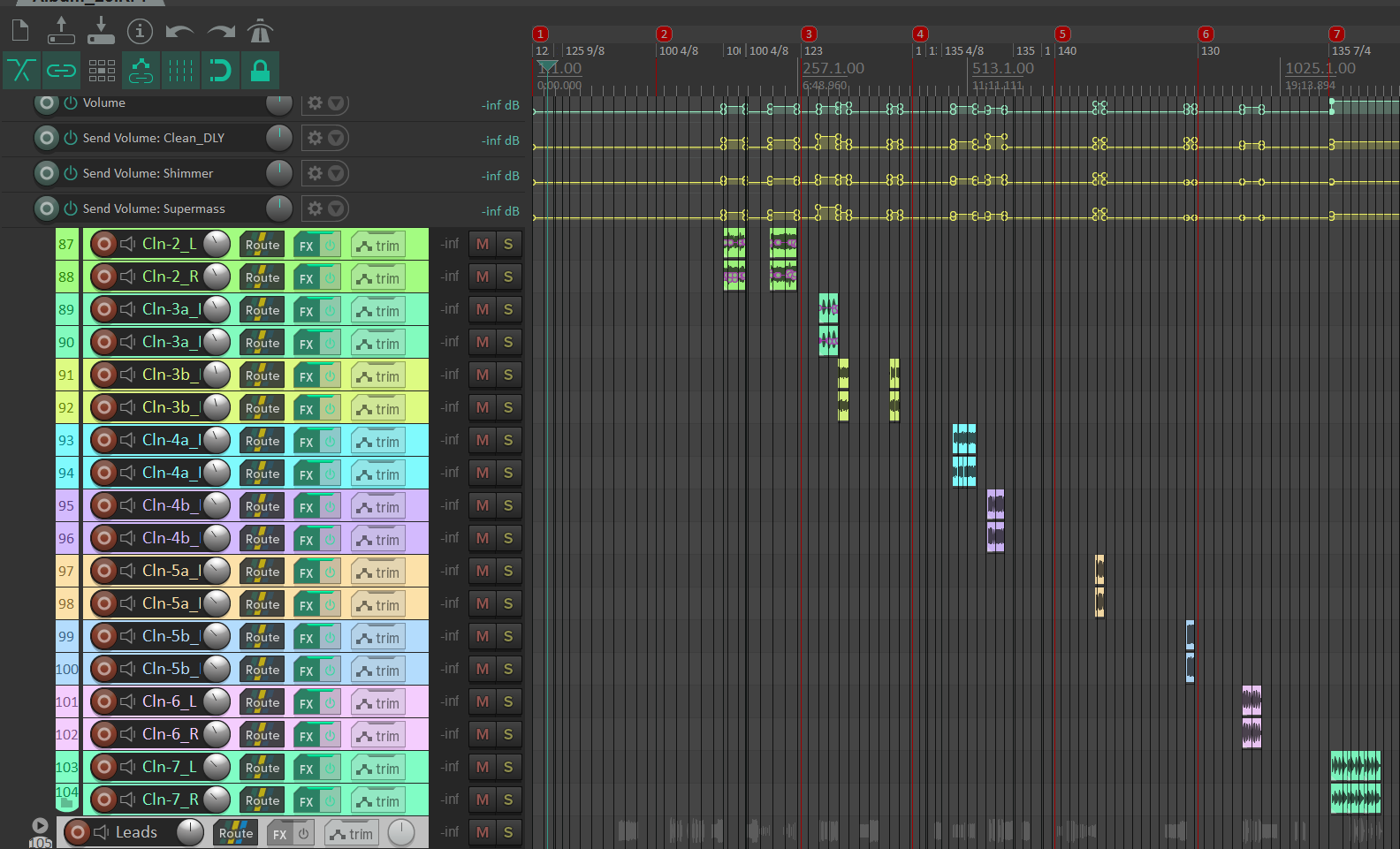Screen dimensions: 1400x849
Task: Click the speaker monitor icon on Leads track
Action: coord(102,832)
